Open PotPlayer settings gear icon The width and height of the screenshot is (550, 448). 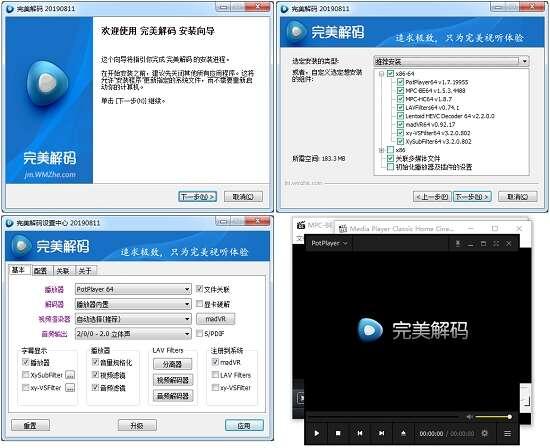coord(485,433)
